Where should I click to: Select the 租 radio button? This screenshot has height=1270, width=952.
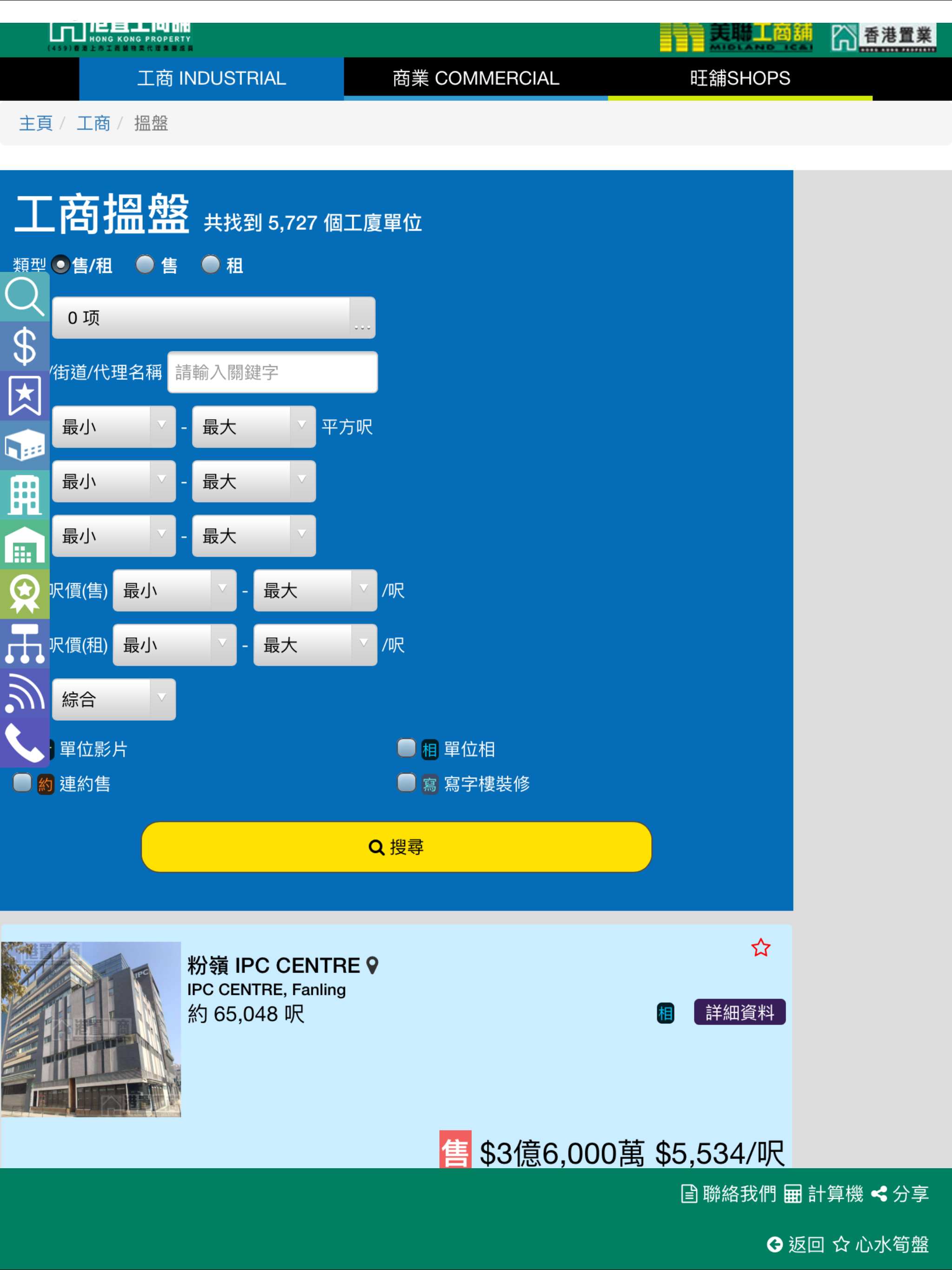point(211,265)
